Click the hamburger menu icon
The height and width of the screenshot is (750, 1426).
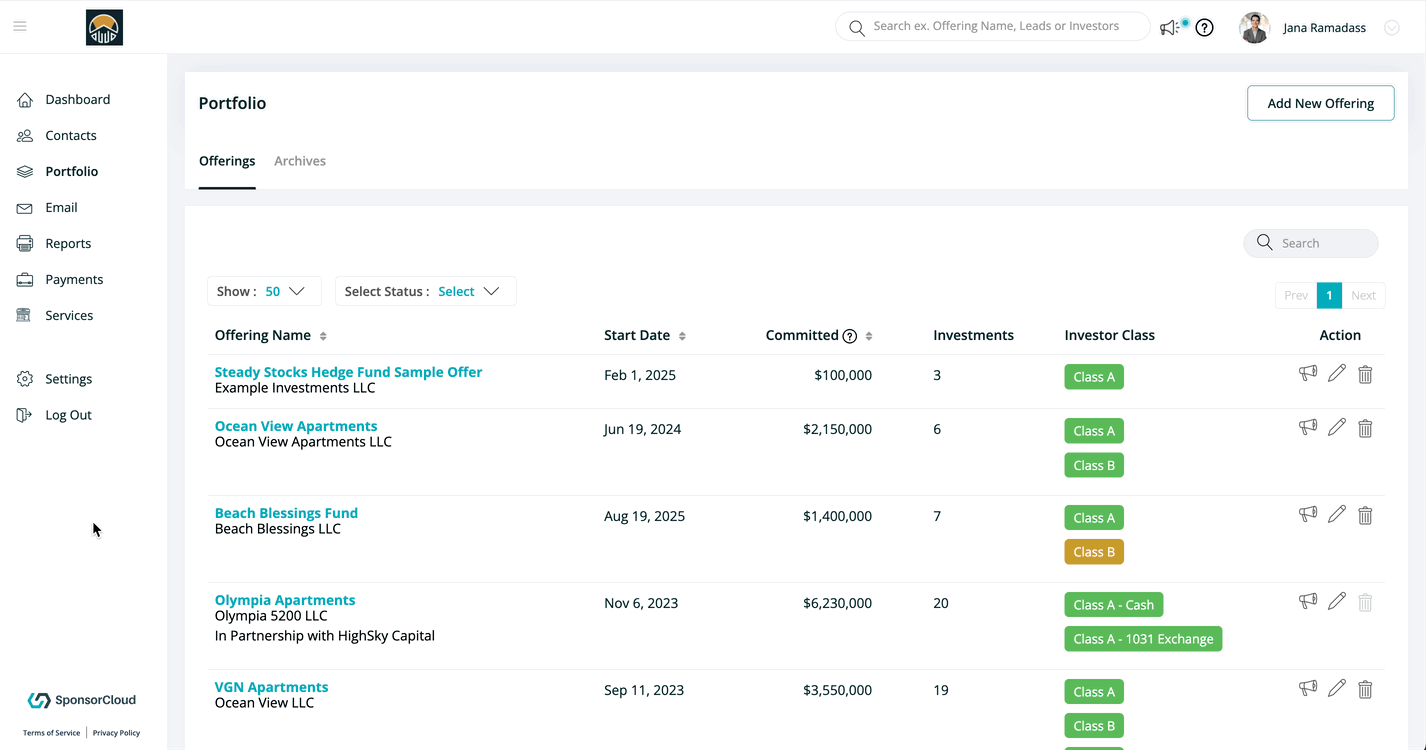(20, 27)
